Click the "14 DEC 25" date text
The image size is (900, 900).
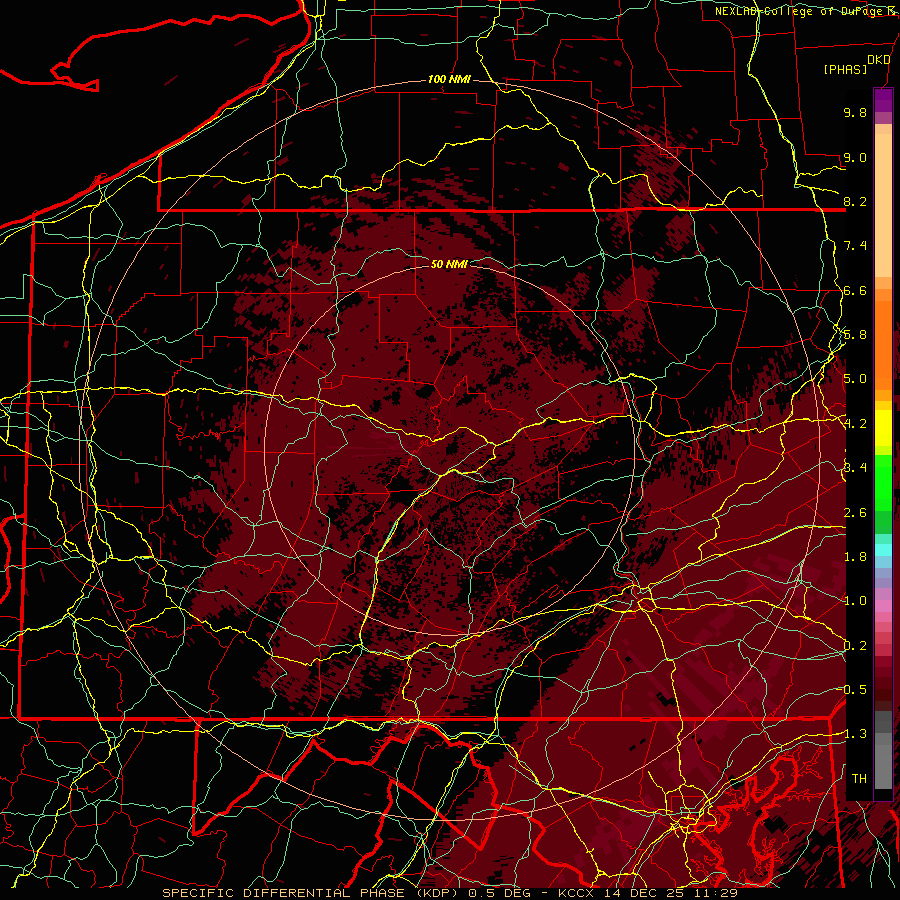pos(645,893)
